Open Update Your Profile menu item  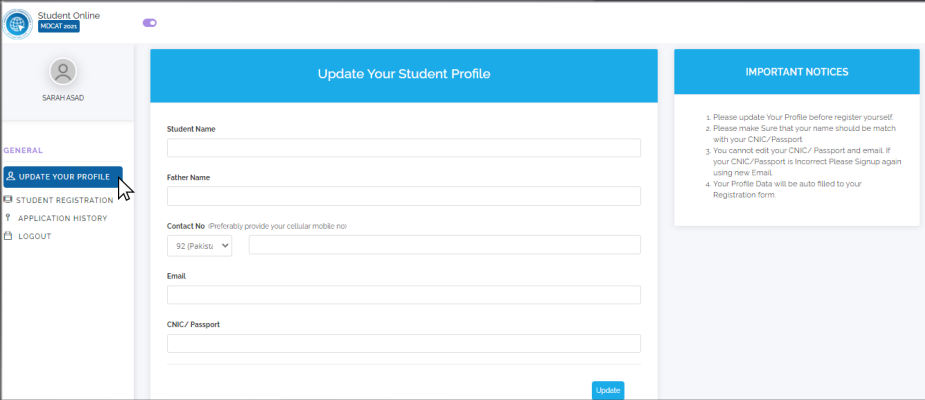[63, 177]
